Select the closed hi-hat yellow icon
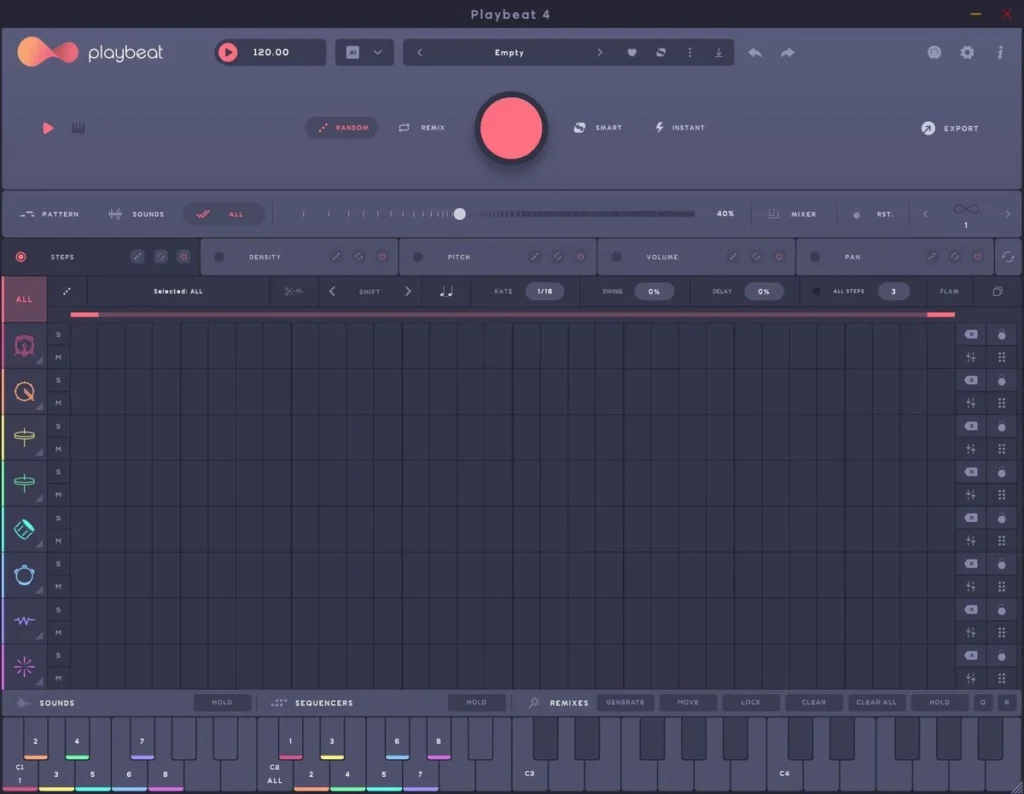This screenshot has height=794, width=1024. click(24, 437)
